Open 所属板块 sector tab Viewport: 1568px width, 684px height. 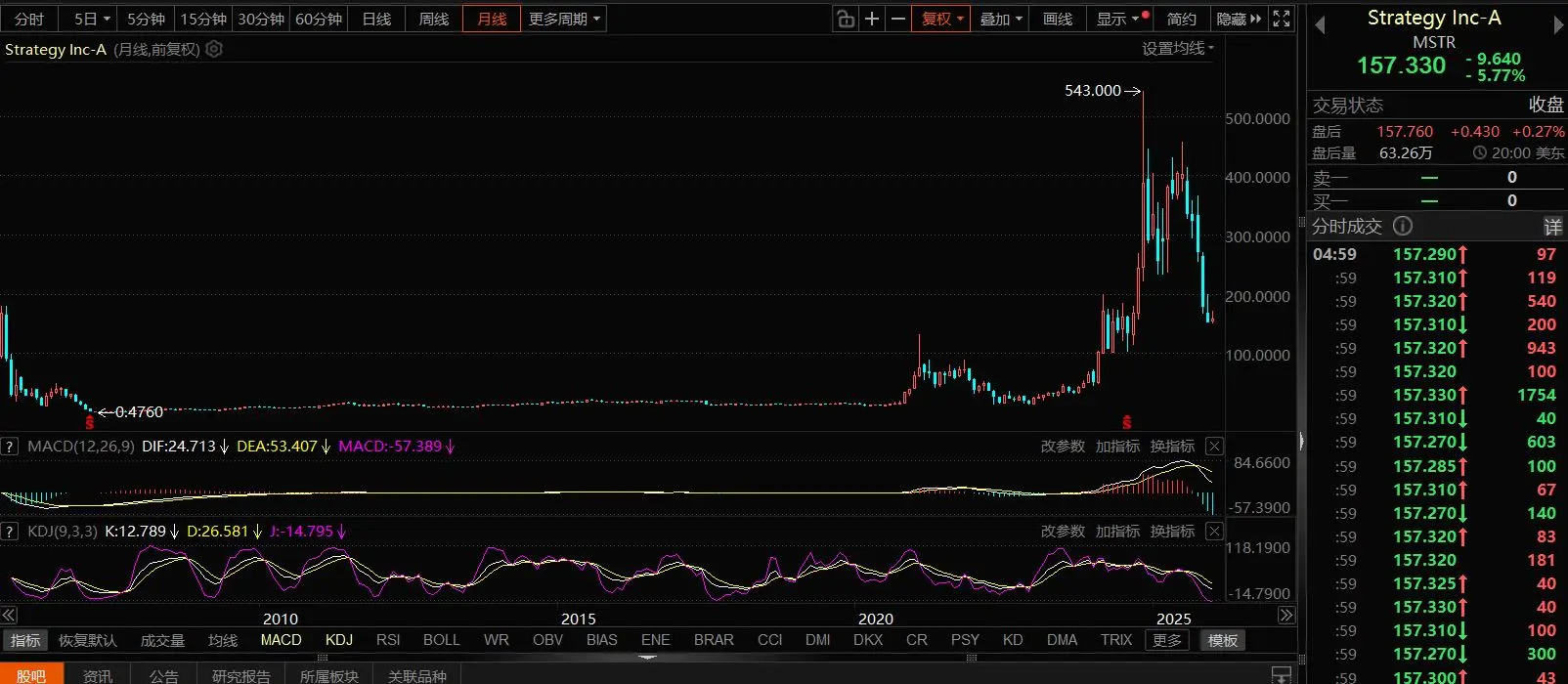329,675
